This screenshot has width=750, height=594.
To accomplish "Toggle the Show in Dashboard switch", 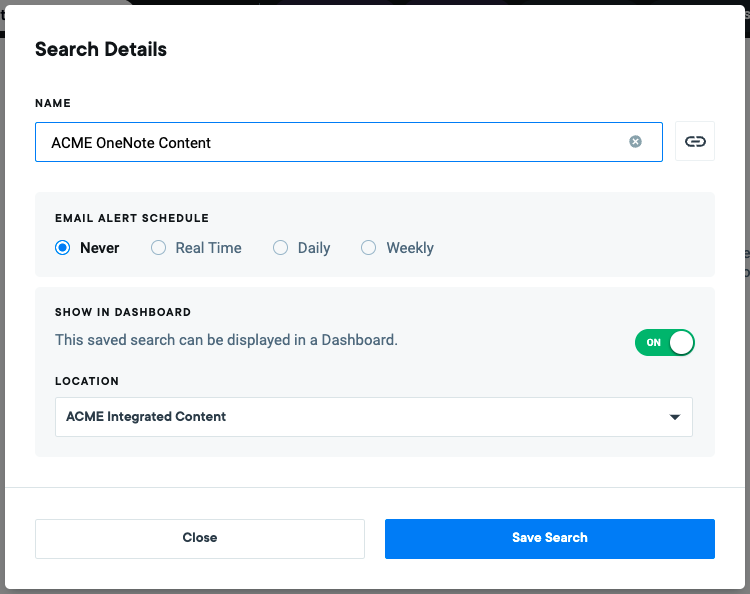I will click(664, 342).
